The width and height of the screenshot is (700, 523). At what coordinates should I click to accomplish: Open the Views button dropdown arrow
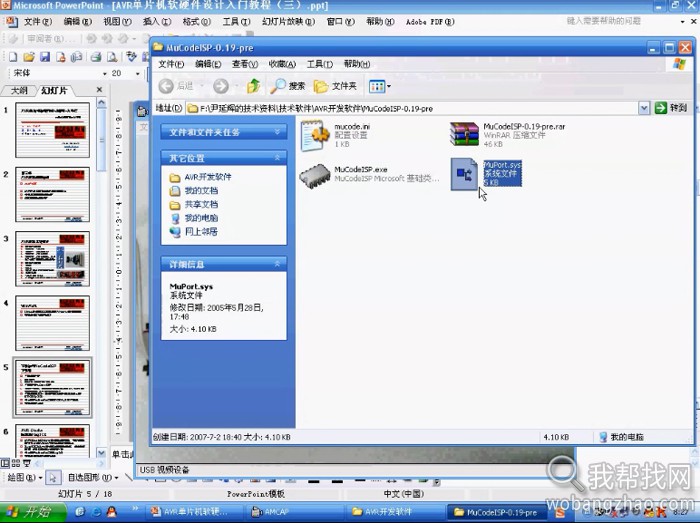coord(389,86)
